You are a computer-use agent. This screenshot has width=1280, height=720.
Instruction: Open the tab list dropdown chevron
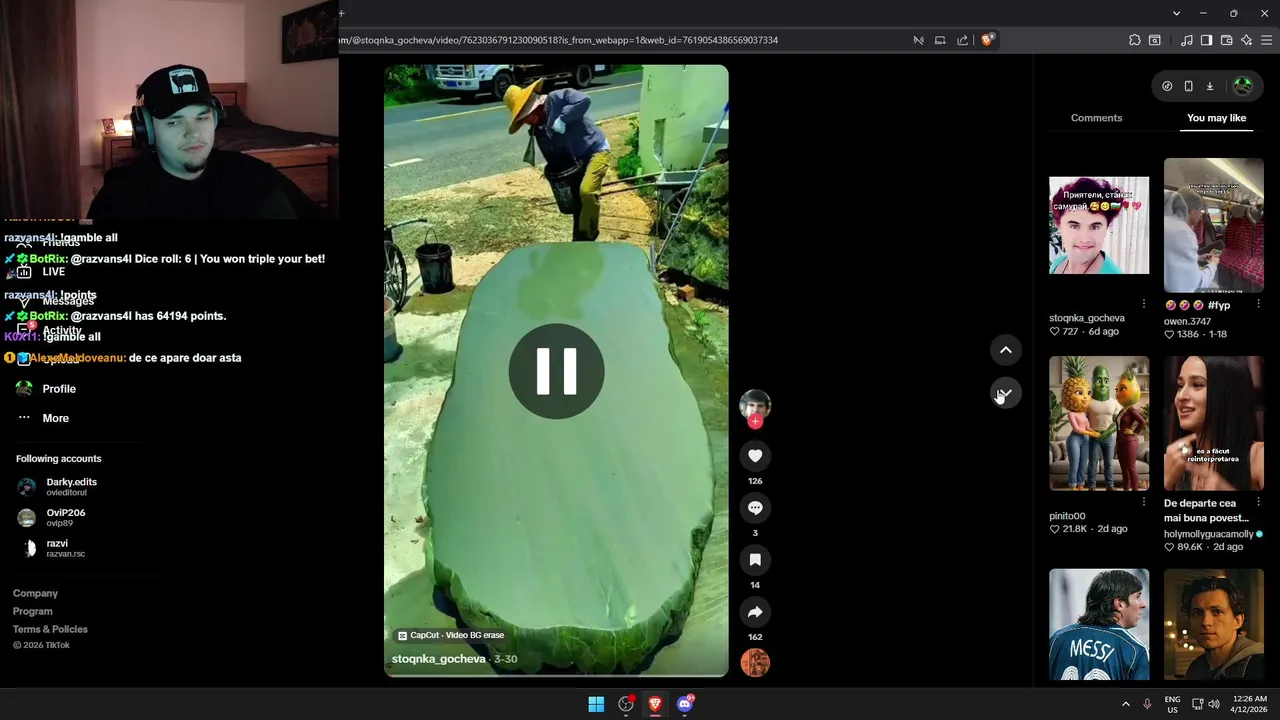point(1177,13)
